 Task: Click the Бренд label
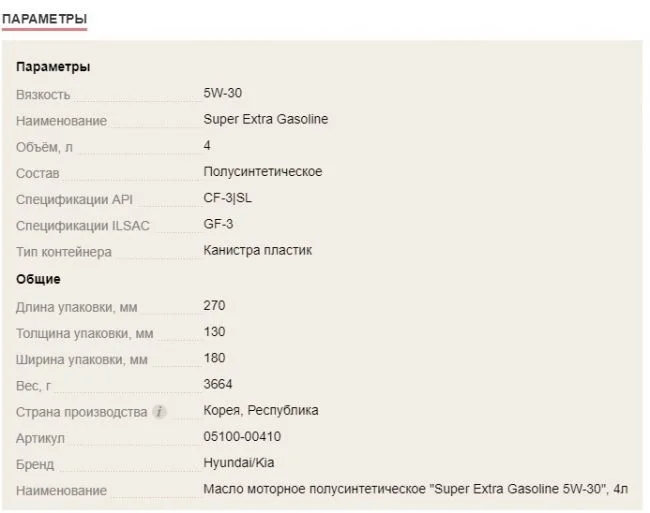35,465
